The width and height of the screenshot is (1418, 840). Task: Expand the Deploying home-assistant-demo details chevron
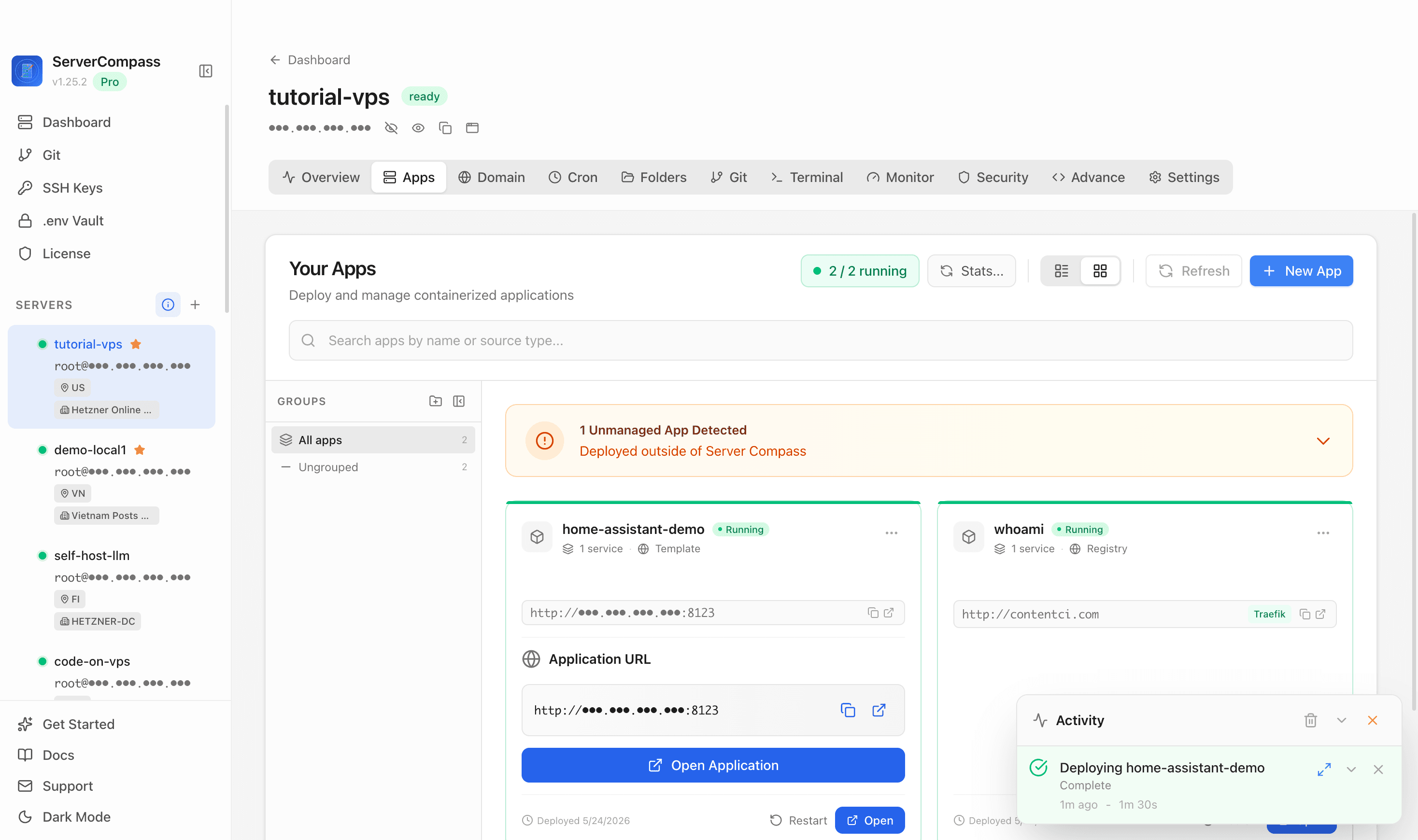tap(1351, 769)
